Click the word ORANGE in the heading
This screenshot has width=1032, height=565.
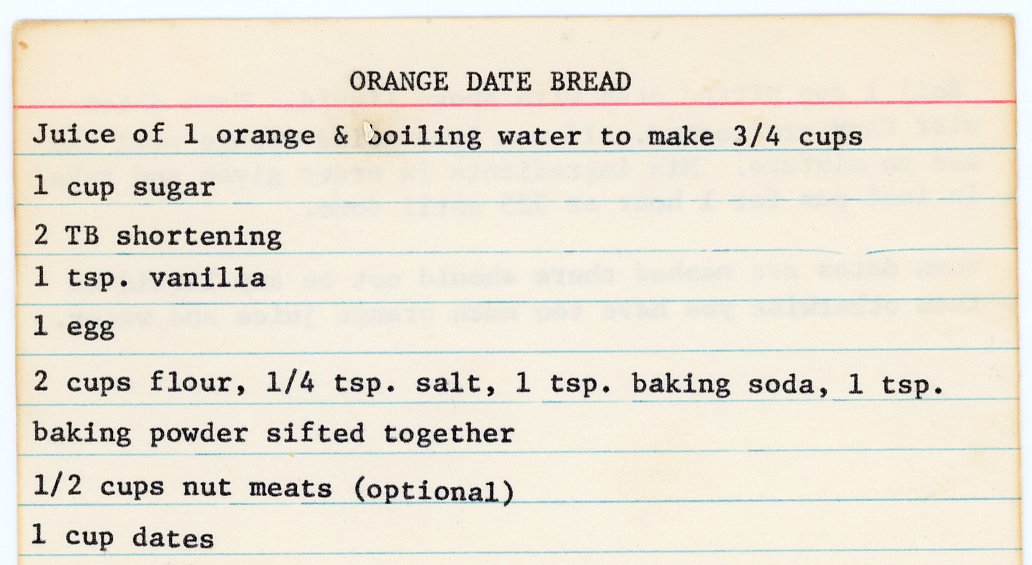tap(398, 82)
